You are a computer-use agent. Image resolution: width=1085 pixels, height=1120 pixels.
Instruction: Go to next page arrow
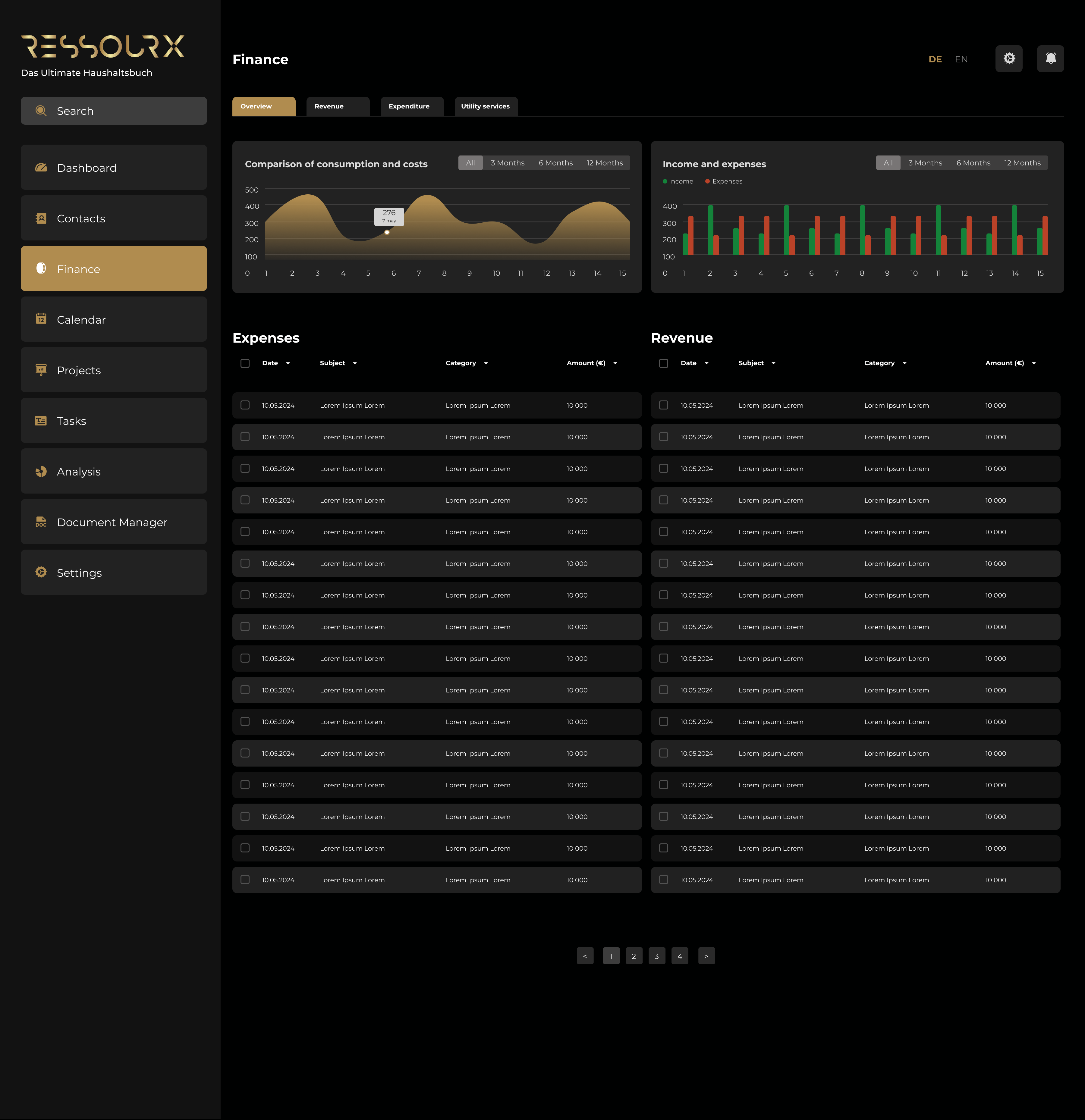pyautogui.click(x=706, y=956)
